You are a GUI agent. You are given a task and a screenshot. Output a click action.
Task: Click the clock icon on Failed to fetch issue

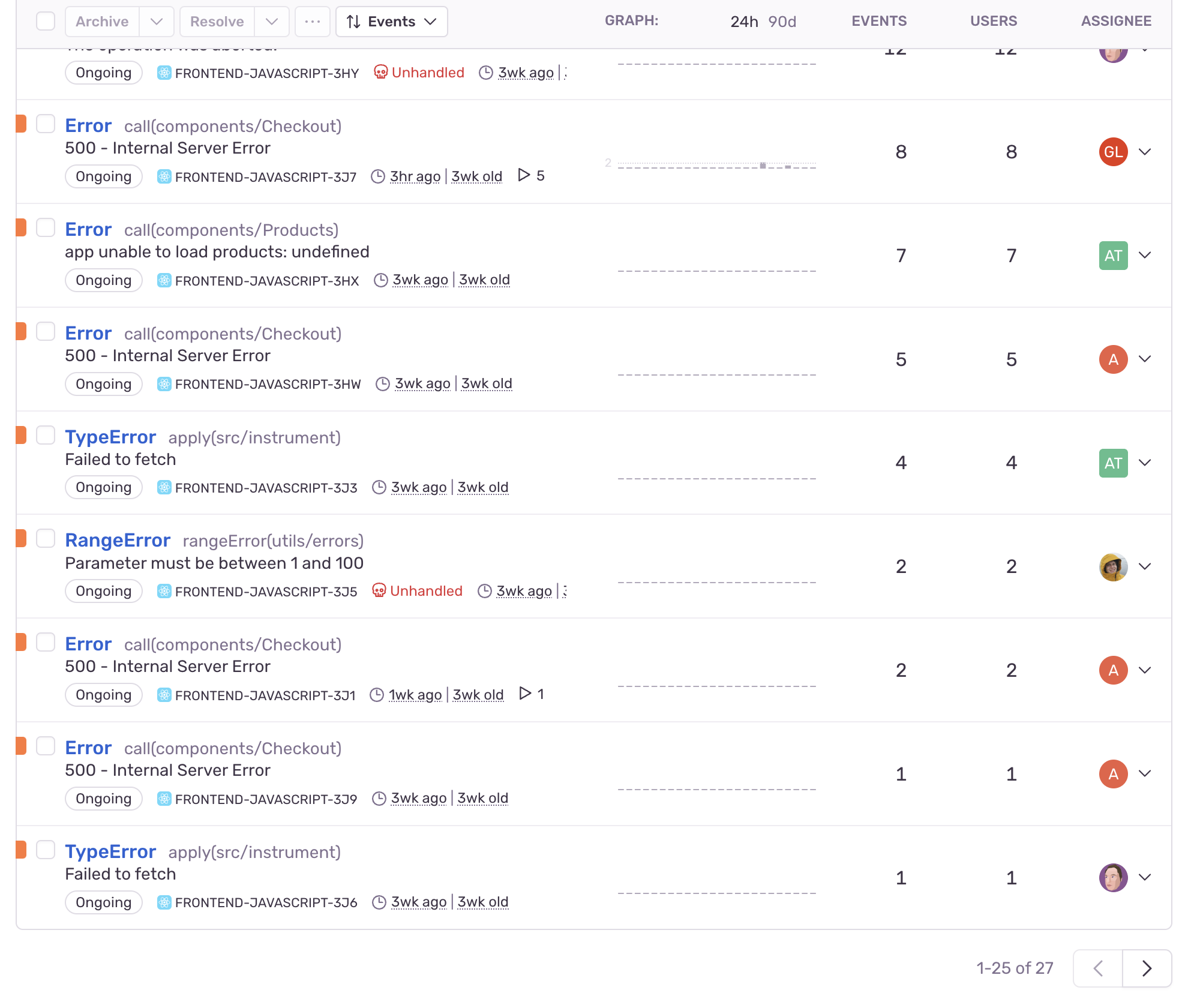pos(379,487)
